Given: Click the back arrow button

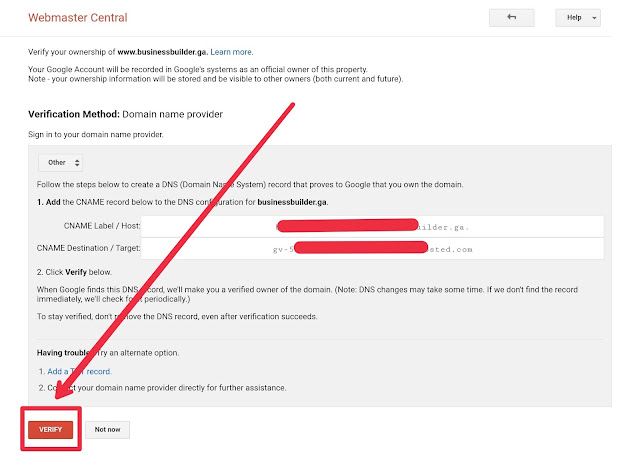Looking at the screenshot, I should click(511, 18).
